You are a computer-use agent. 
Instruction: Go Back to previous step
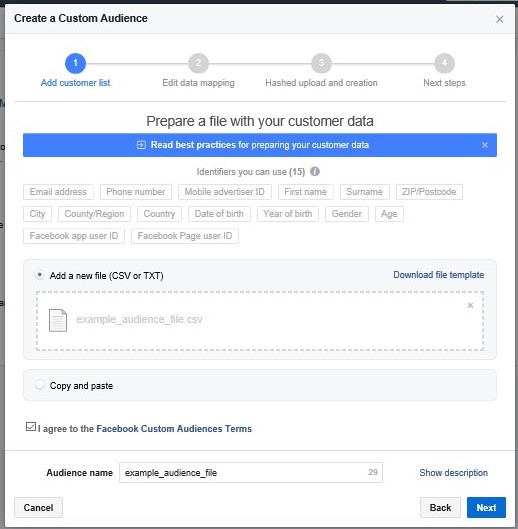(x=440, y=507)
